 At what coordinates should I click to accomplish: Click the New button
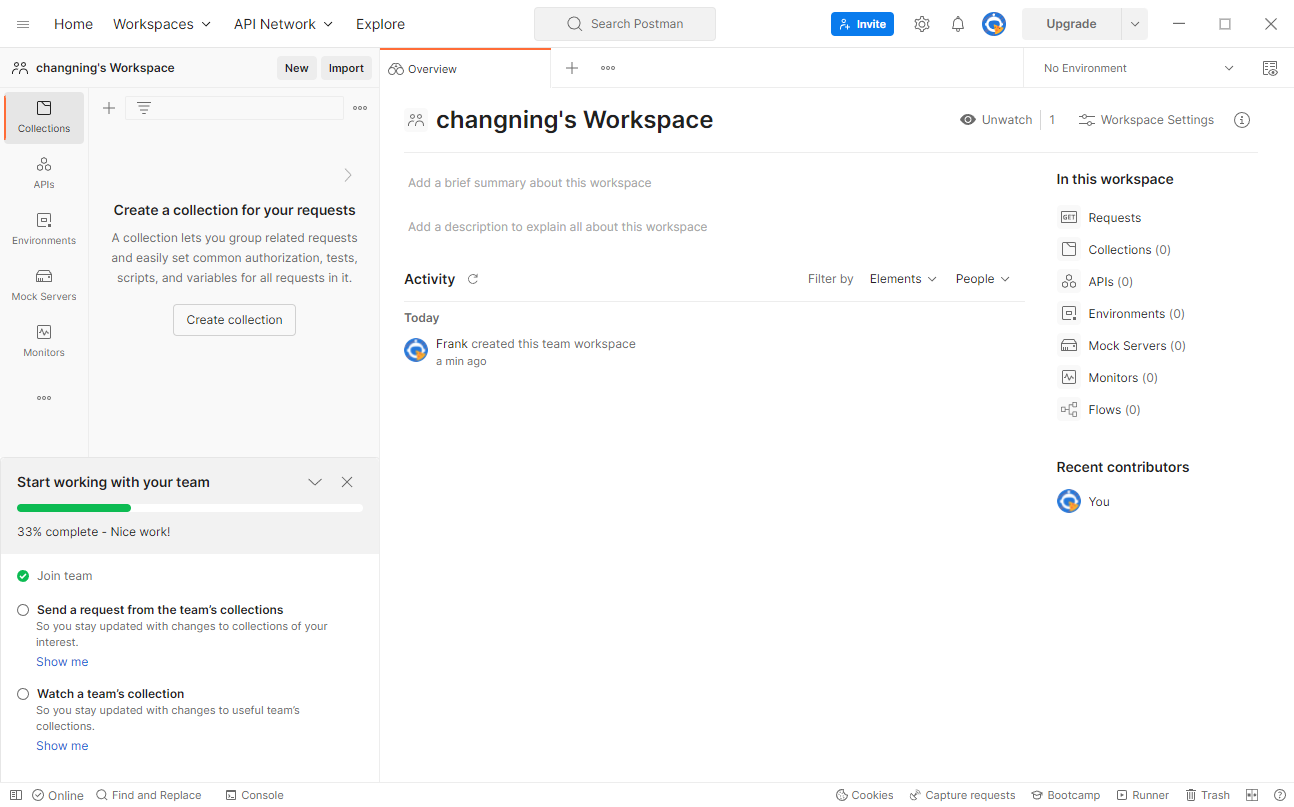click(297, 68)
